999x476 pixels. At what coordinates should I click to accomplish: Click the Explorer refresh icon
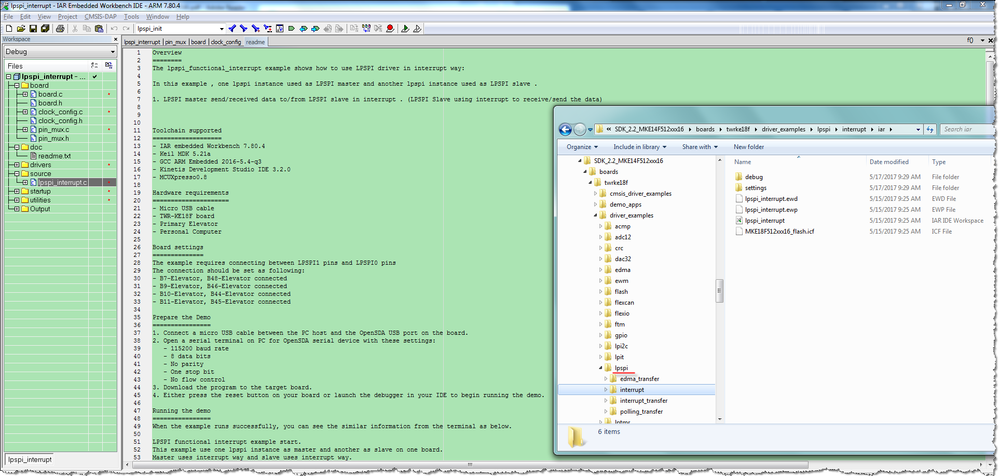pos(930,129)
